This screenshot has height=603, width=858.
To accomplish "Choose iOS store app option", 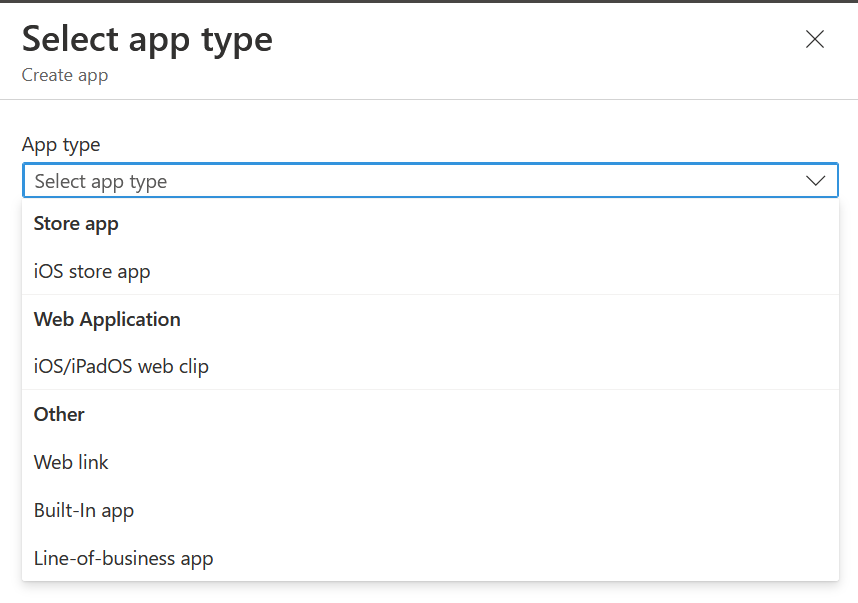I will (x=92, y=271).
